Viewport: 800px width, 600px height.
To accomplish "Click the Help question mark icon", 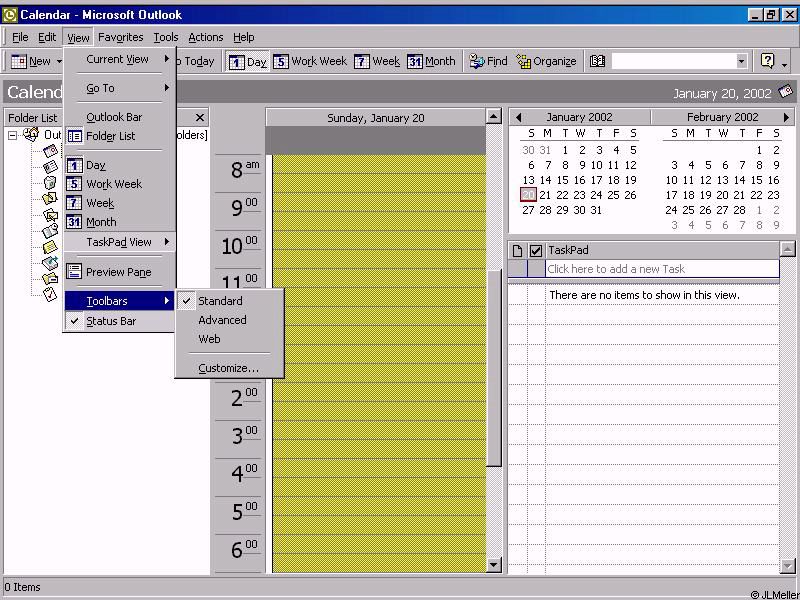I will (767, 61).
